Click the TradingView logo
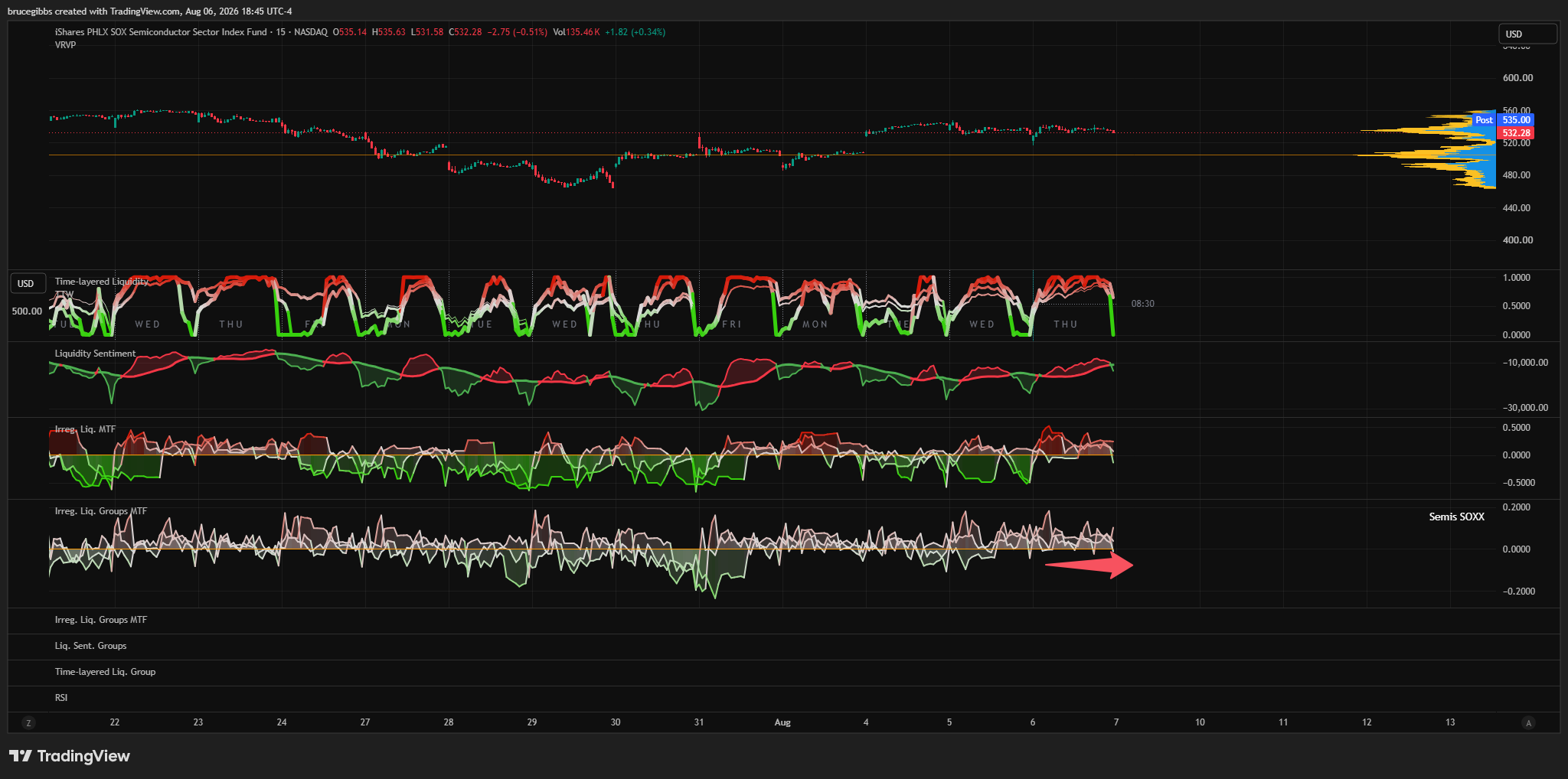The height and width of the screenshot is (779, 1568). (70, 756)
